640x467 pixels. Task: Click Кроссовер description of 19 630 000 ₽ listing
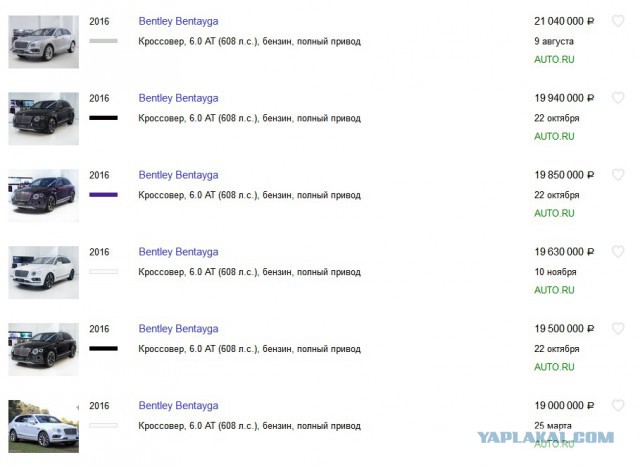(249, 272)
